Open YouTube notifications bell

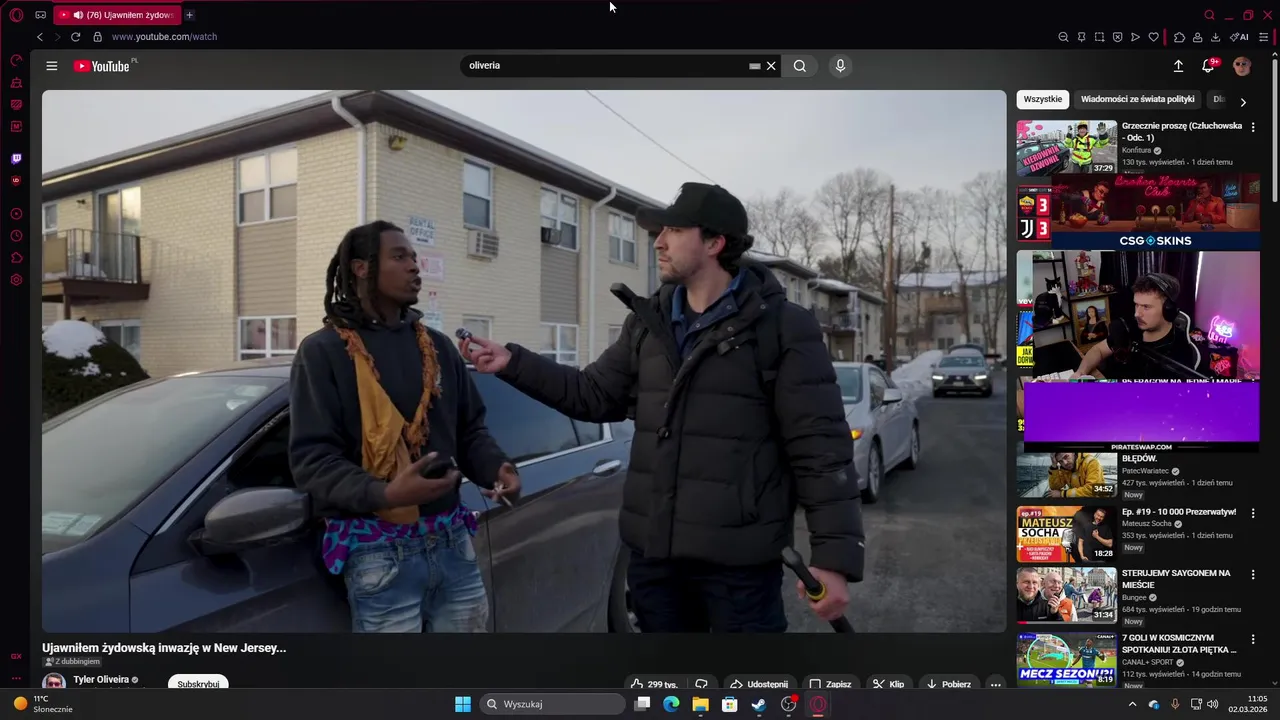pos(1209,66)
